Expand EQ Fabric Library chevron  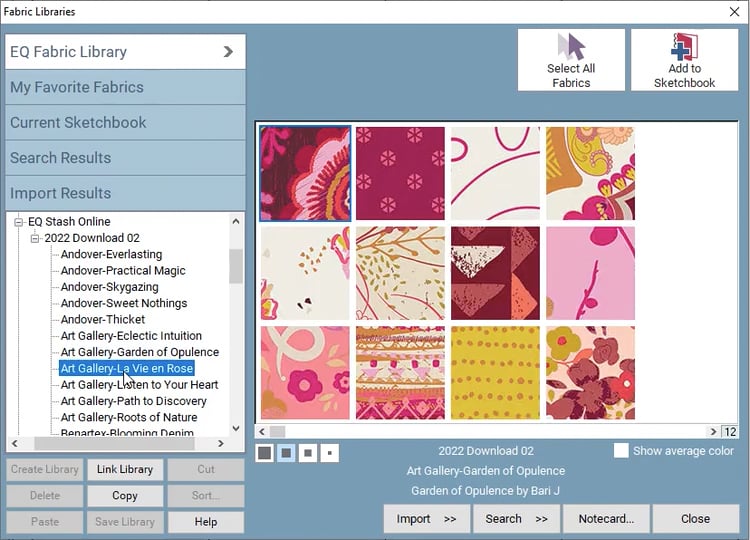[x=228, y=52]
